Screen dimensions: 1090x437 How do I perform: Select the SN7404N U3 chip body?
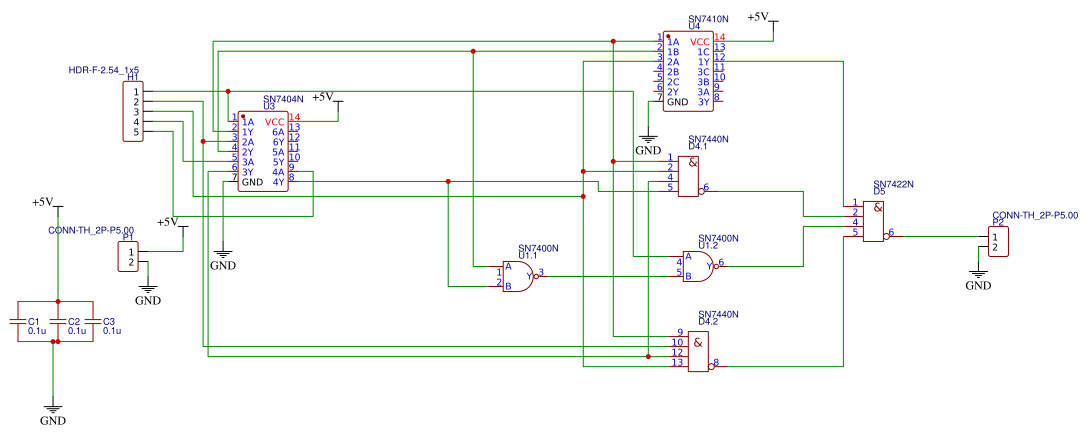pyautogui.click(x=263, y=151)
